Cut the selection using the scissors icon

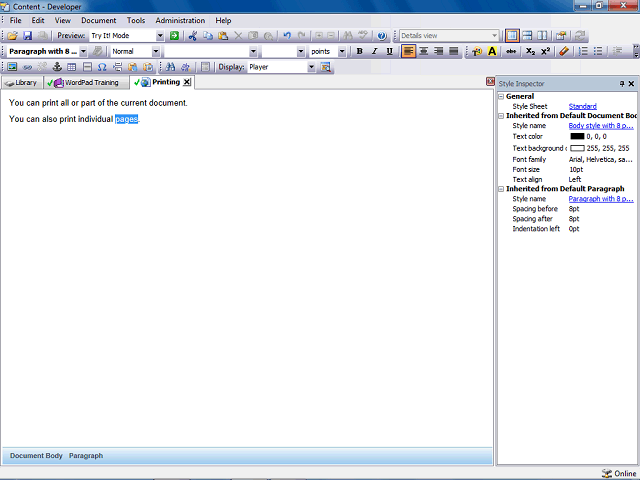point(193,36)
